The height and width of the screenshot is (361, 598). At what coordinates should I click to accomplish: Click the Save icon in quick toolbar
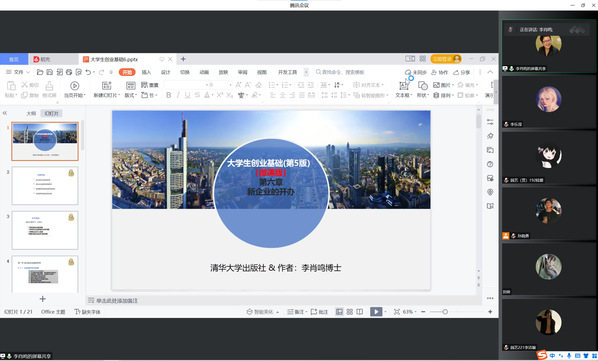click(50, 72)
